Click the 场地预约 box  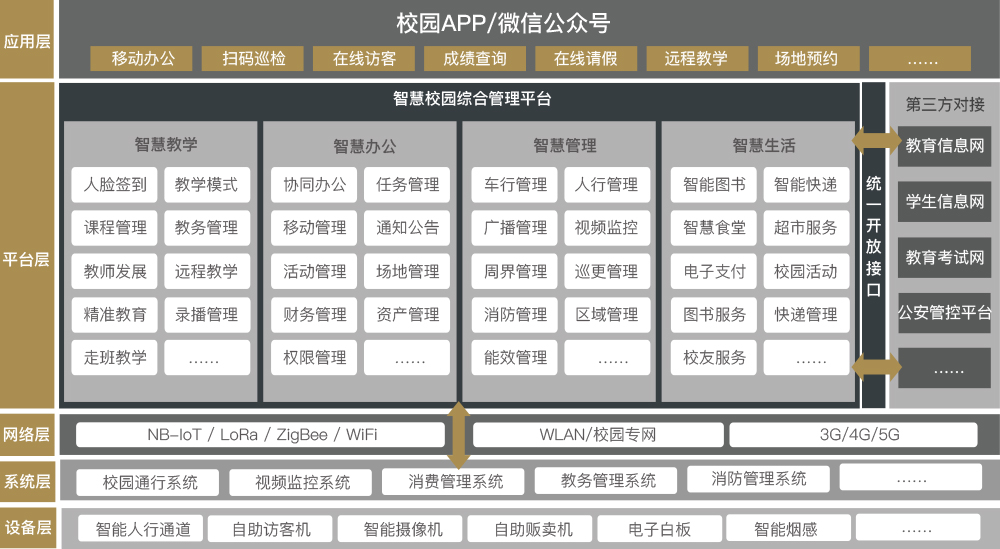tap(807, 59)
